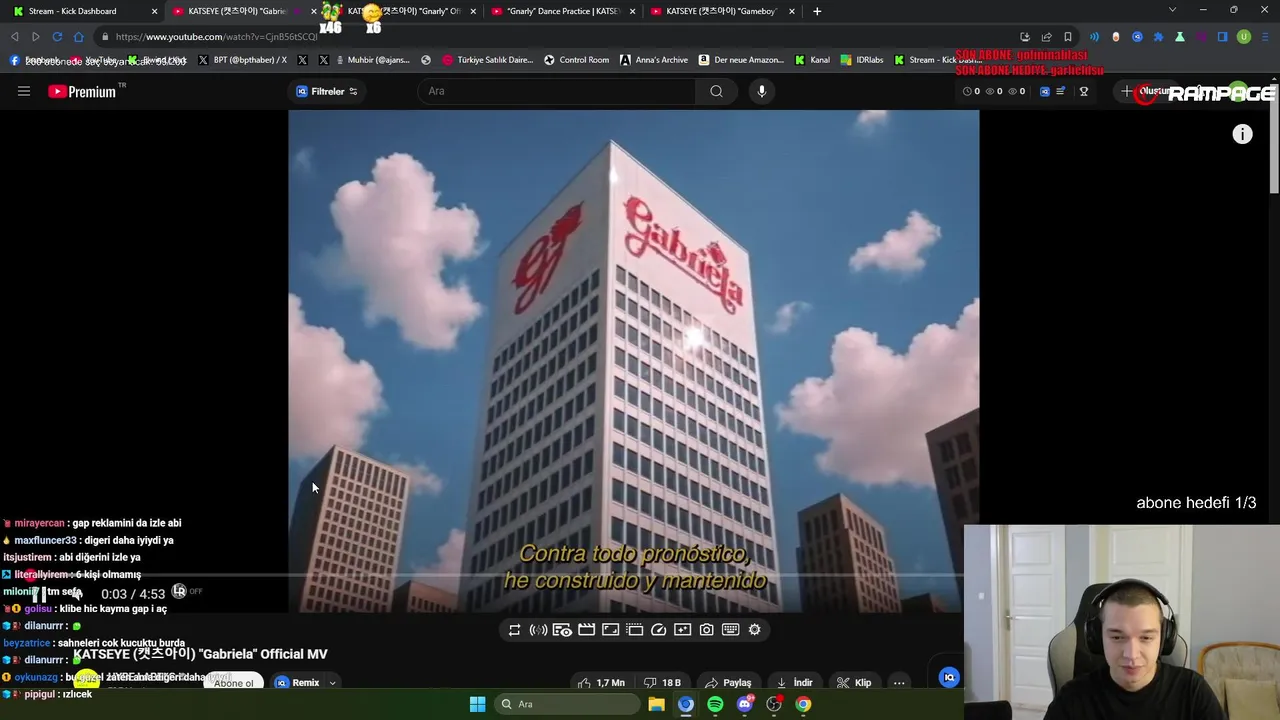Viewport: 1280px width, 720px height.
Task: Switch to the "Gnarly" Dance Practice tab
Action: tap(562, 11)
